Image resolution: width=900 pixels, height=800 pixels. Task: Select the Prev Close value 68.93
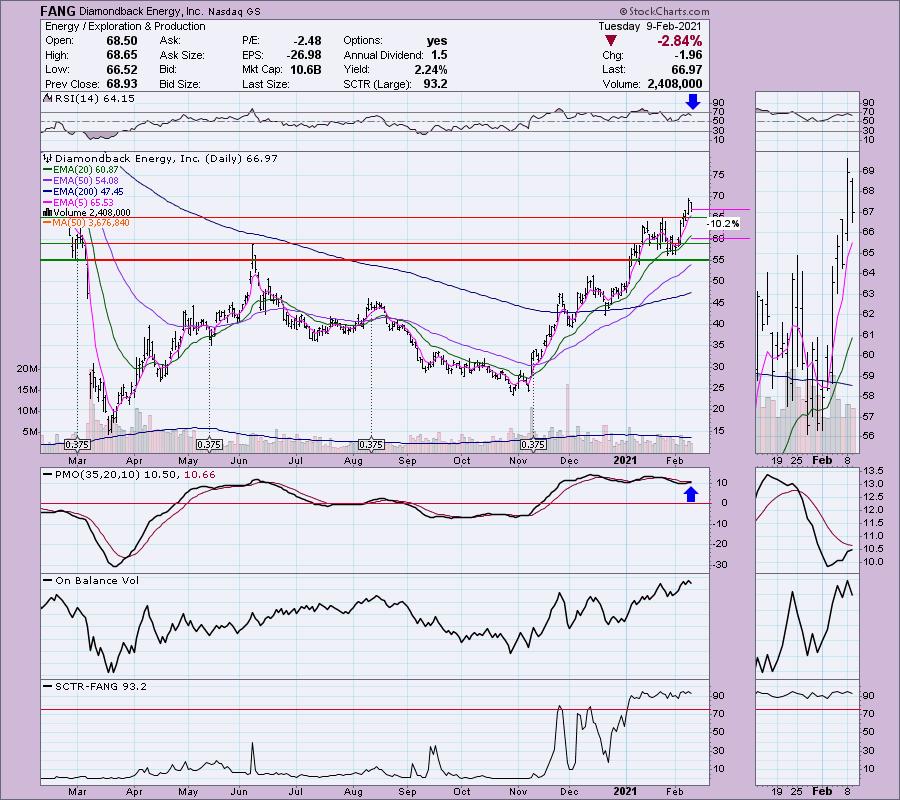[x=121, y=84]
